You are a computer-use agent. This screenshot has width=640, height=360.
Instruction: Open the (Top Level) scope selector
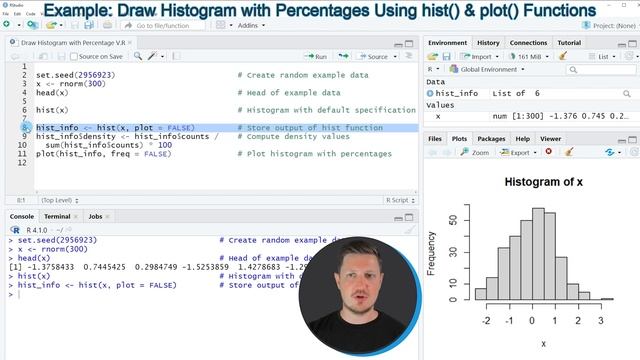(60, 200)
